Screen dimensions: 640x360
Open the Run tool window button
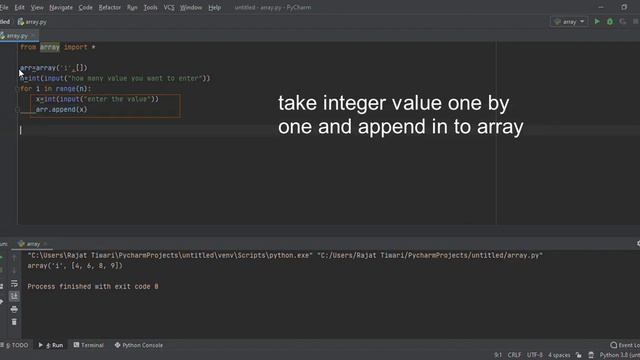[51, 345]
